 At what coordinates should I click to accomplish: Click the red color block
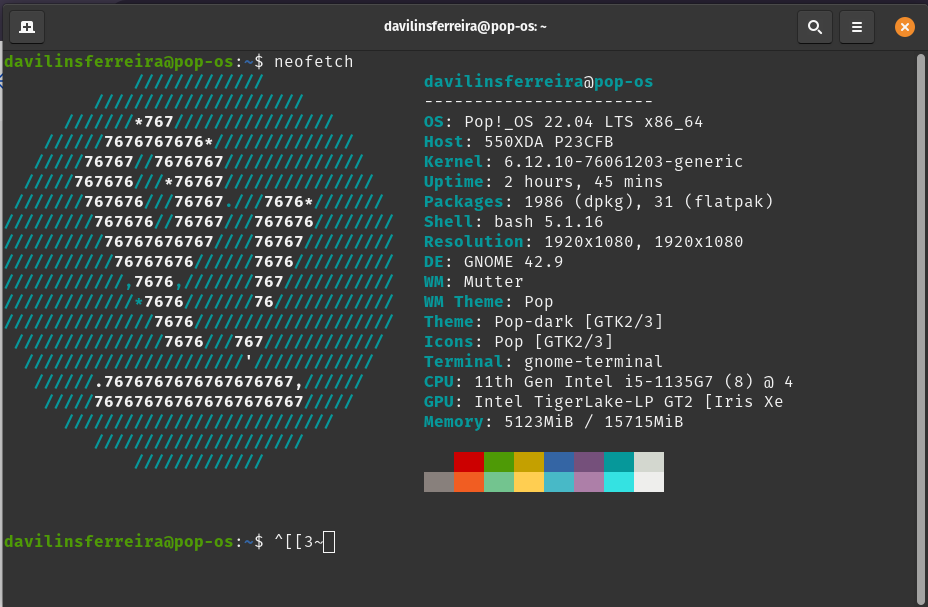[x=469, y=462]
